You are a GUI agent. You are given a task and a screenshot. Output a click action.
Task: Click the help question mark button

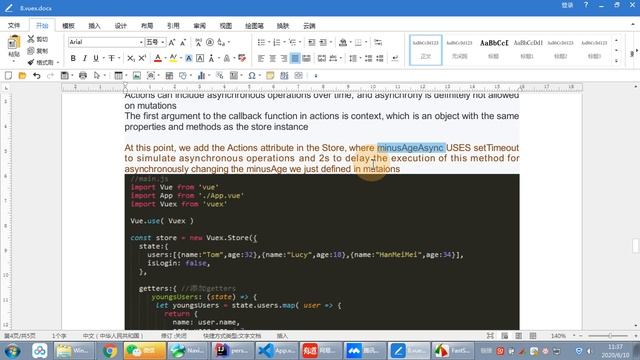pos(586,5)
